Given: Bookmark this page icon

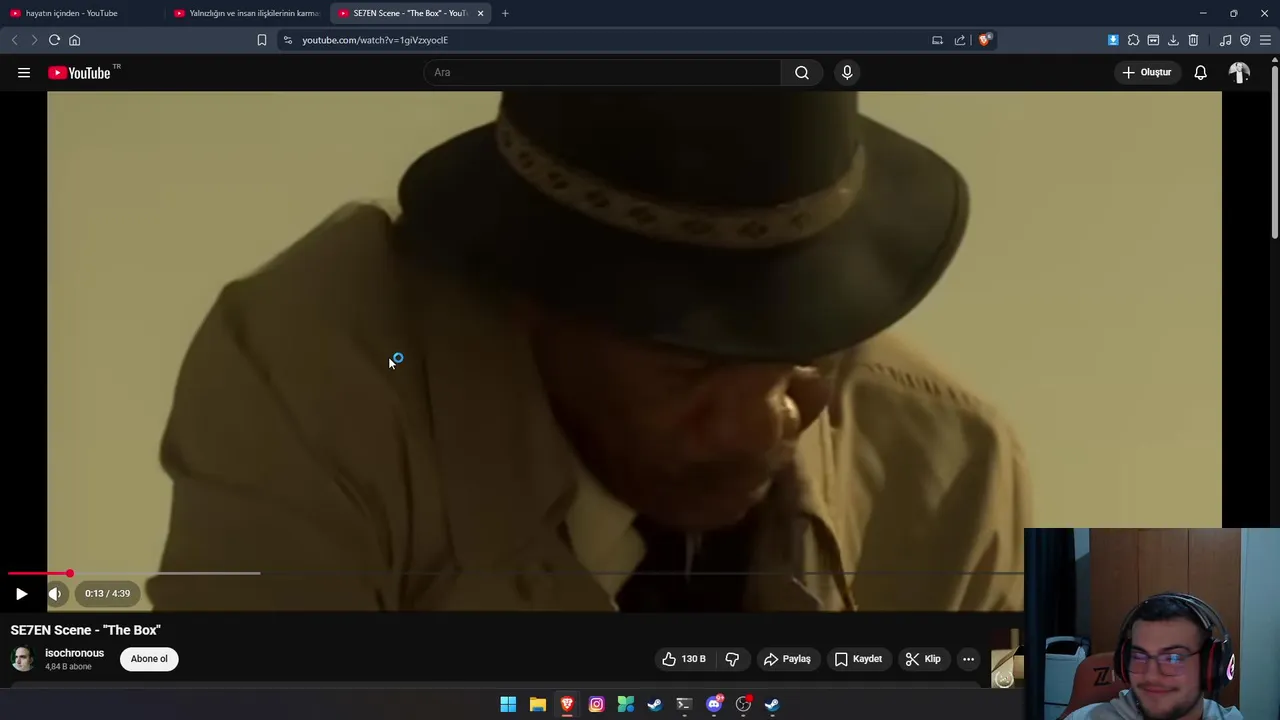Looking at the screenshot, I should tap(261, 40).
